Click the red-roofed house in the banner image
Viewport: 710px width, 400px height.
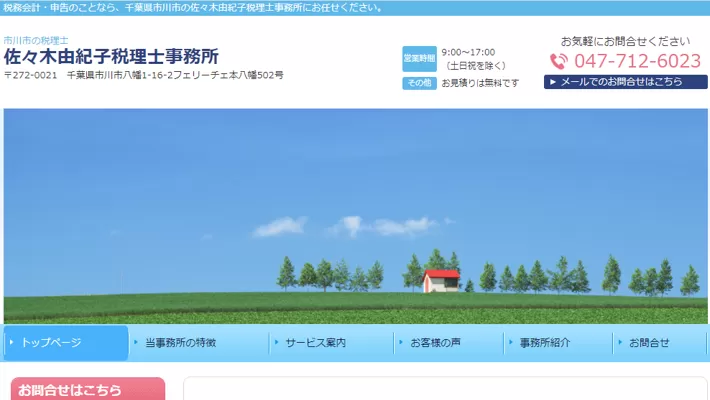click(441, 279)
